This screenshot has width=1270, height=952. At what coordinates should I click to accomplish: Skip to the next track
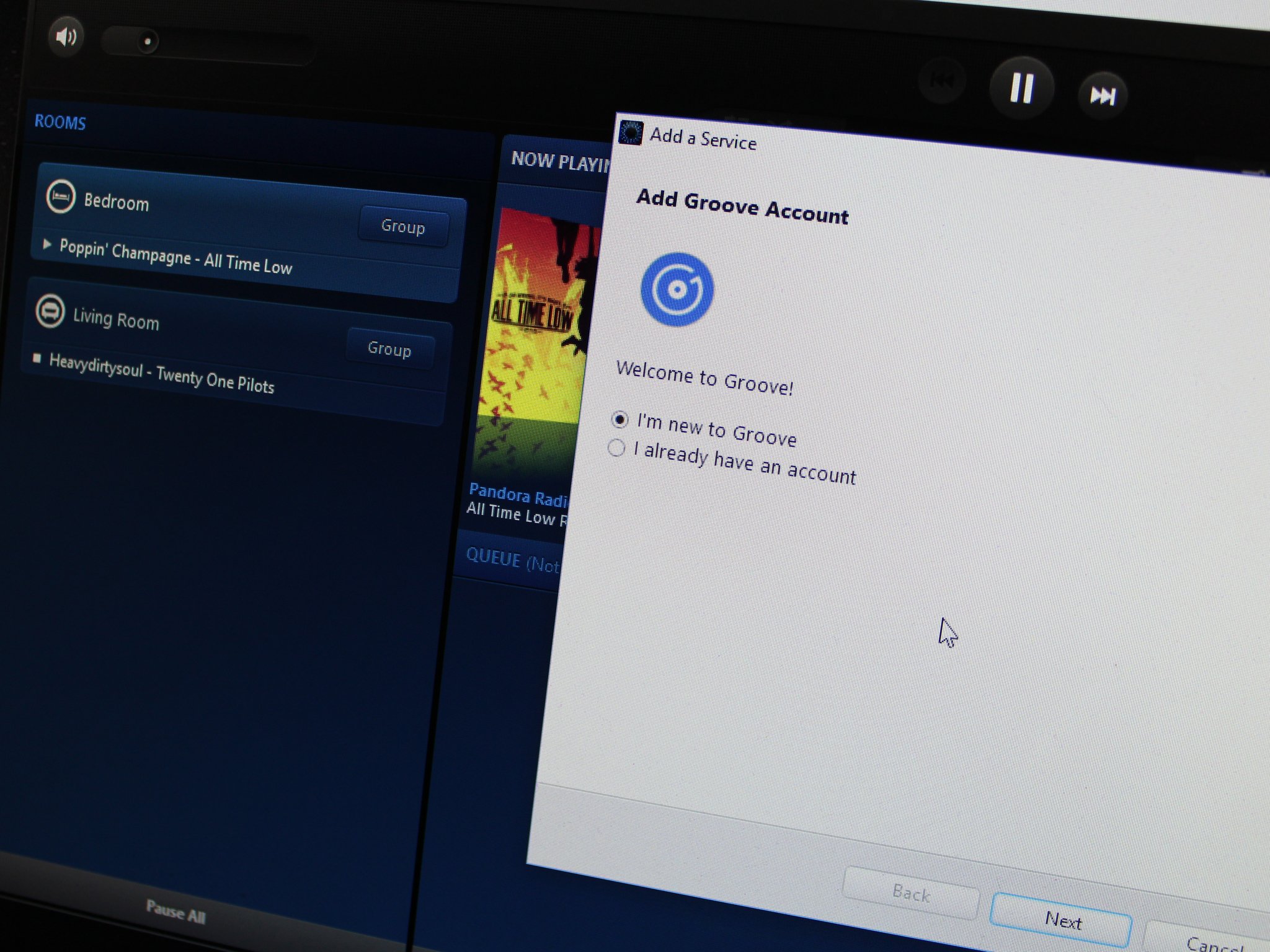pos(1103,95)
